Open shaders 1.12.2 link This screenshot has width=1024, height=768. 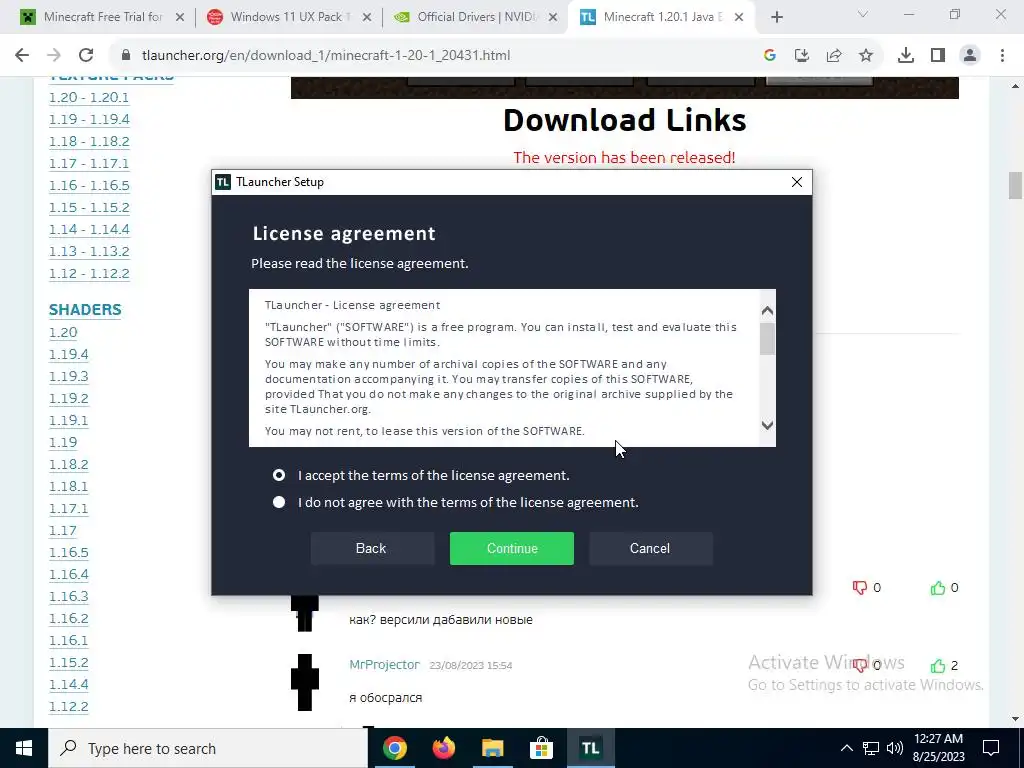coord(69,707)
